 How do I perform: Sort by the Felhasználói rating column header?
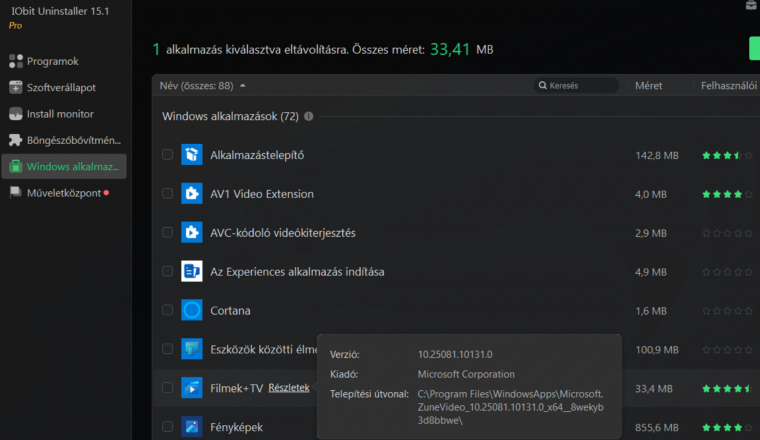727,86
